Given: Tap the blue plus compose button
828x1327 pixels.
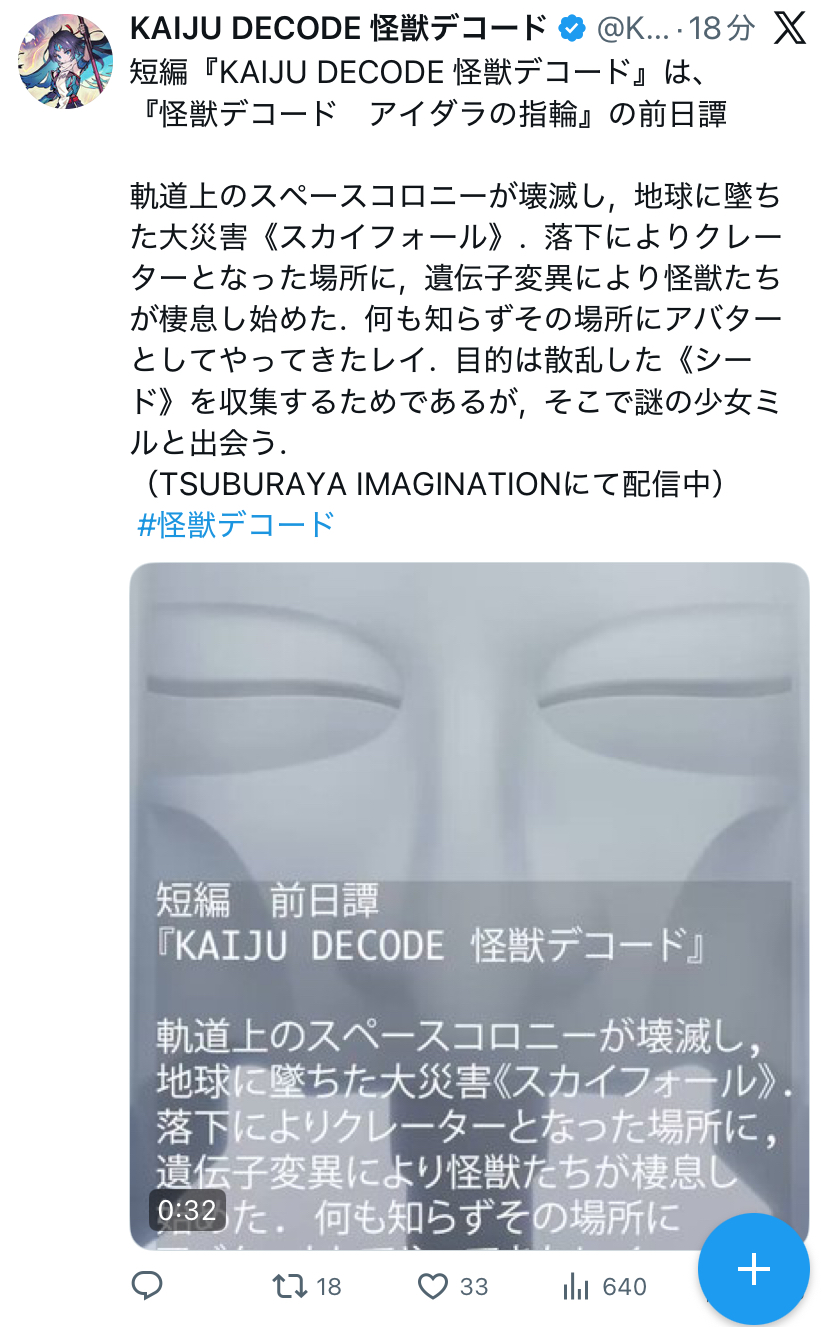Looking at the screenshot, I should click(x=753, y=1269).
